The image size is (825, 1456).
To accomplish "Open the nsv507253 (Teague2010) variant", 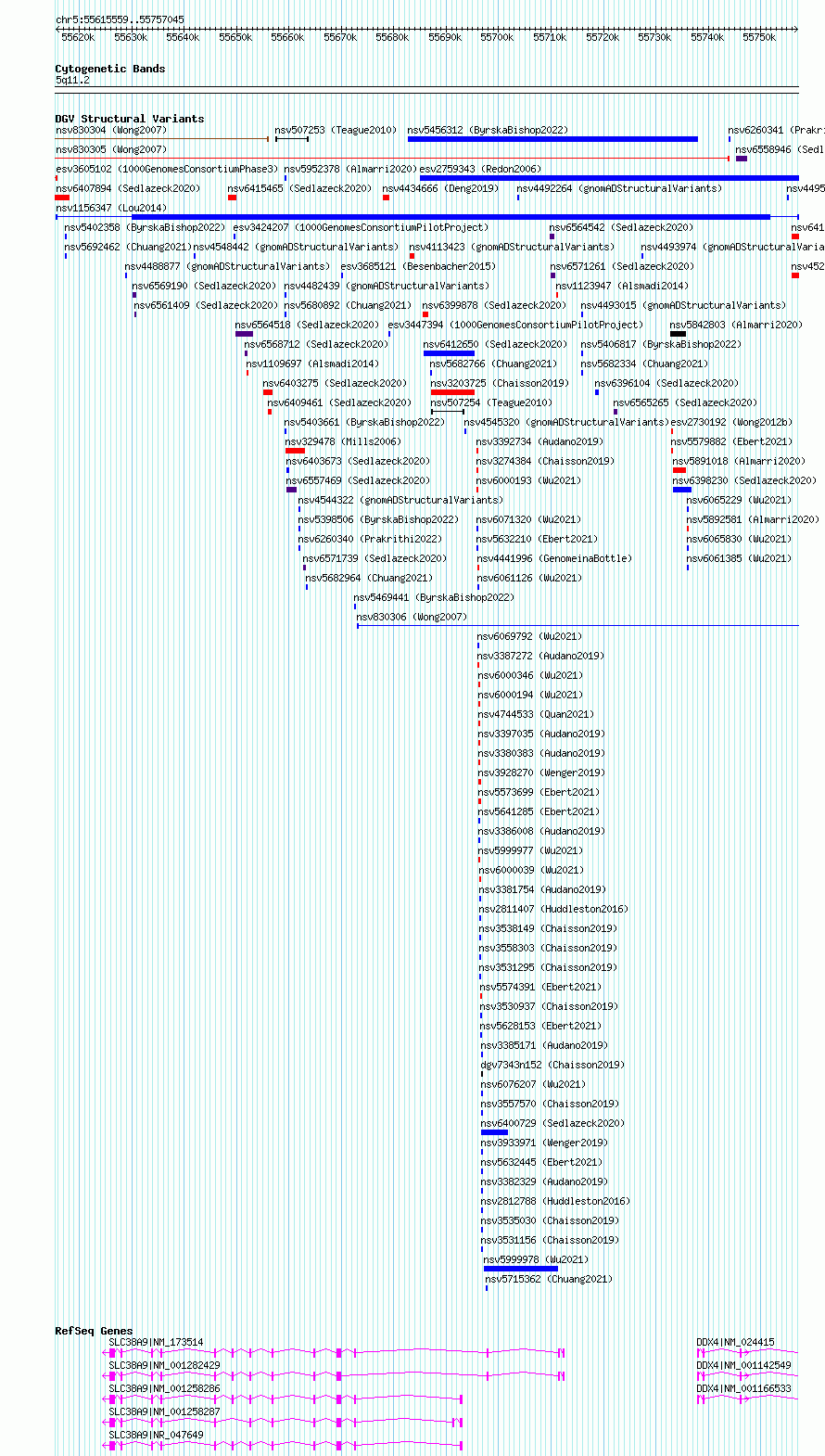I will (x=336, y=130).
